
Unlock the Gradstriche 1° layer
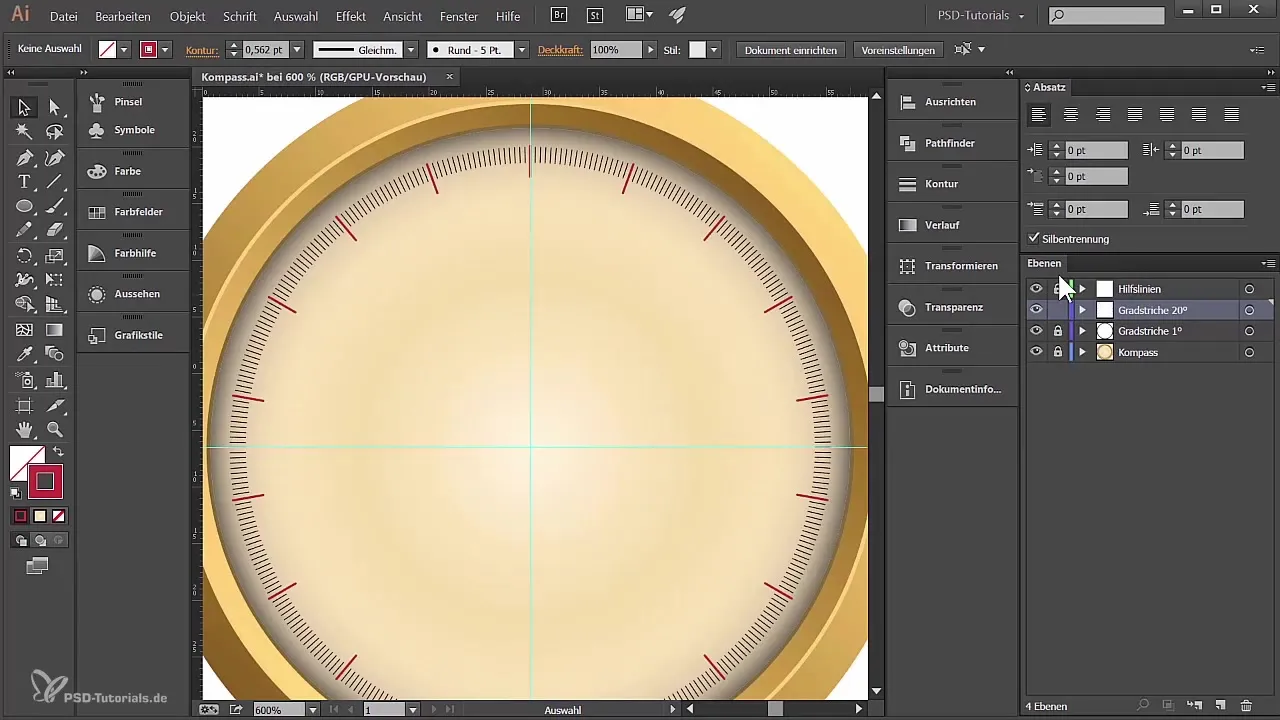(1058, 331)
